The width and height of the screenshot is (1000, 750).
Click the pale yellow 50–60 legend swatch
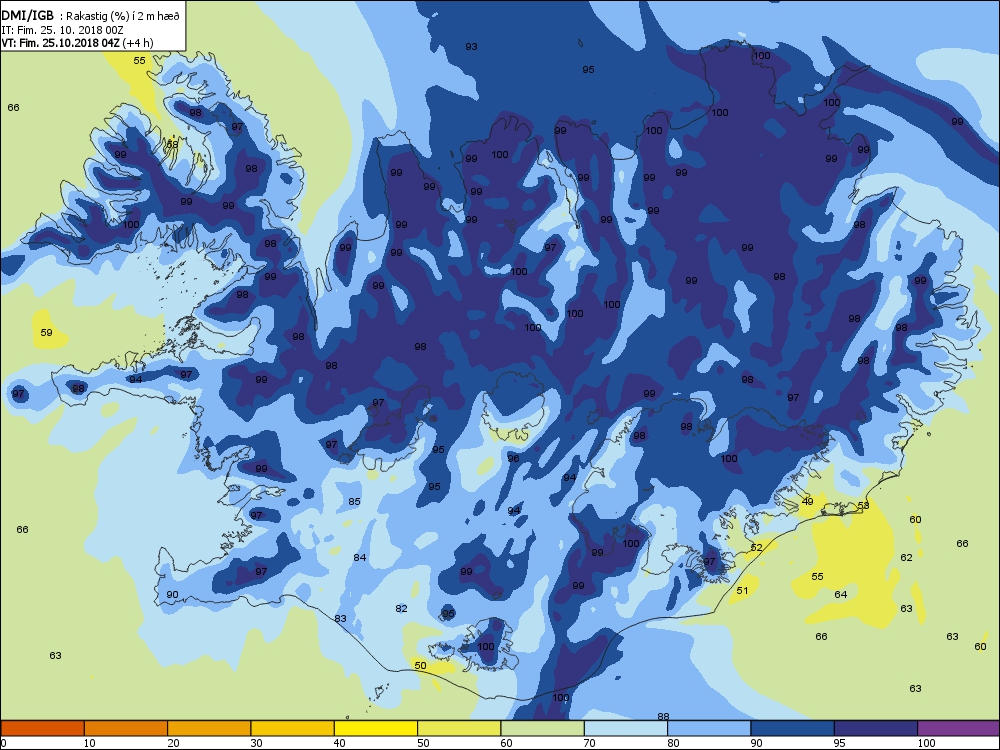tap(459, 728)
